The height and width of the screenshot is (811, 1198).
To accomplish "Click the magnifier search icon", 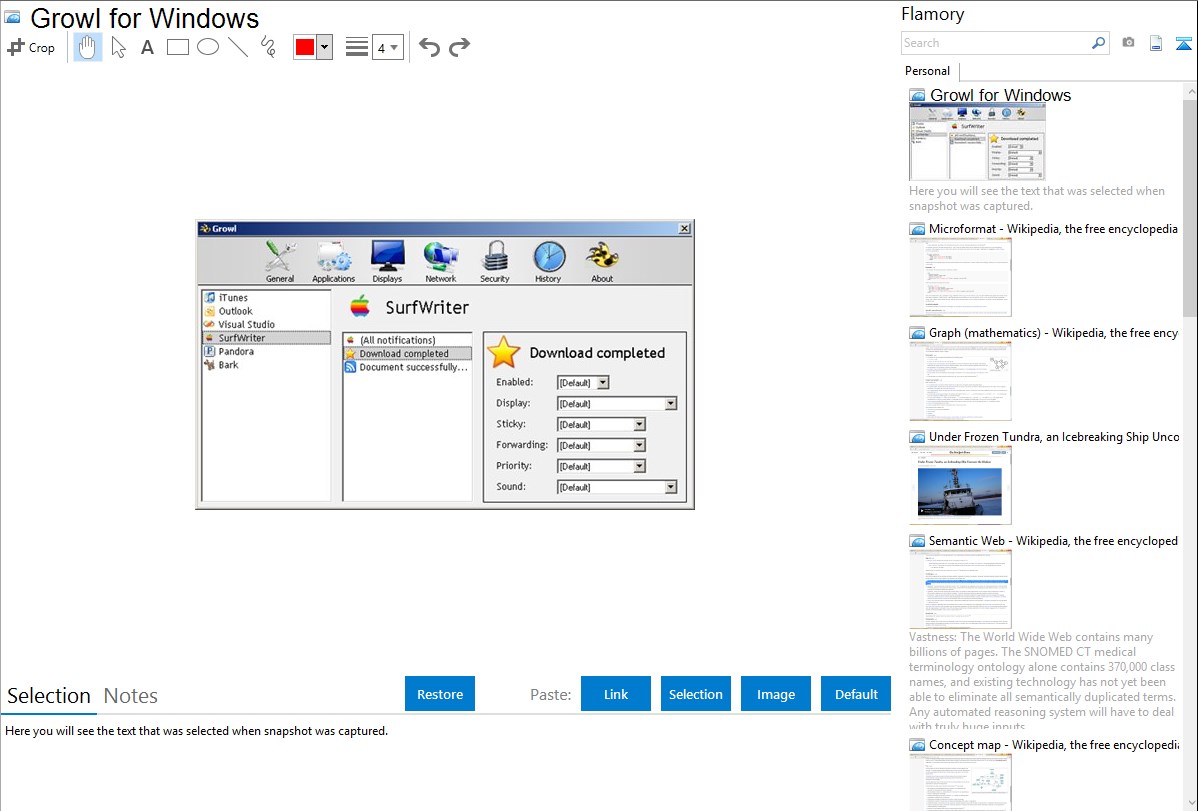I will [1099, 43].
